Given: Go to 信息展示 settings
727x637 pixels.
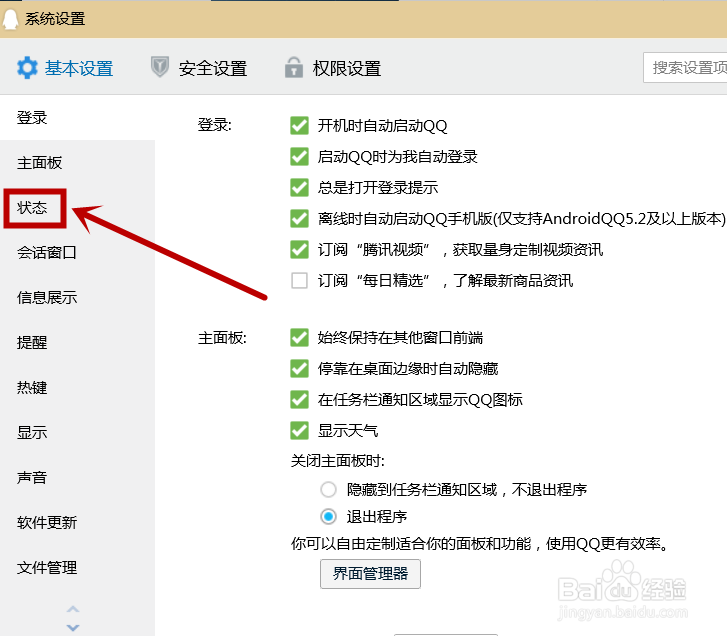Looking at the screenshot, I should point(47,298).
